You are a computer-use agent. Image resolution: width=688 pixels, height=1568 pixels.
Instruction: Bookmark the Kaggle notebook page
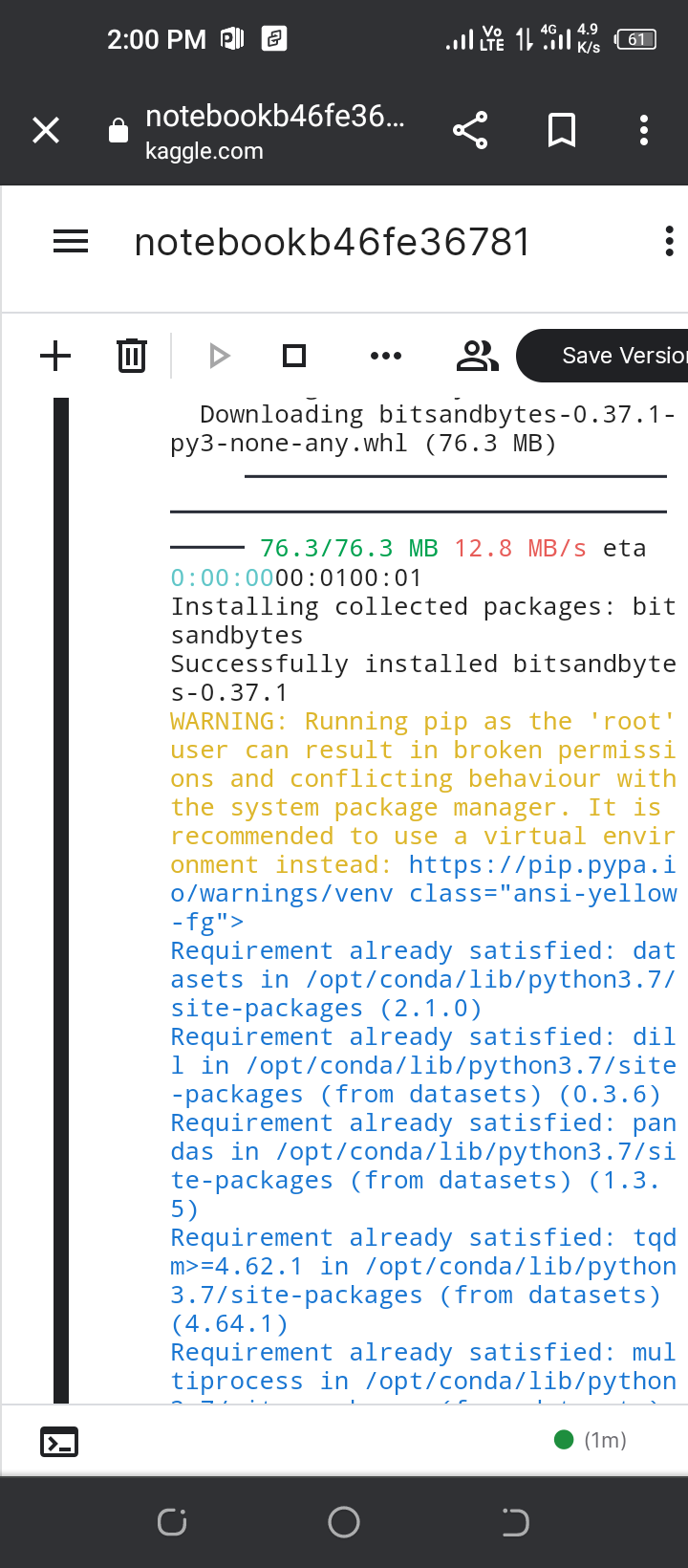[x=561, y=130]
